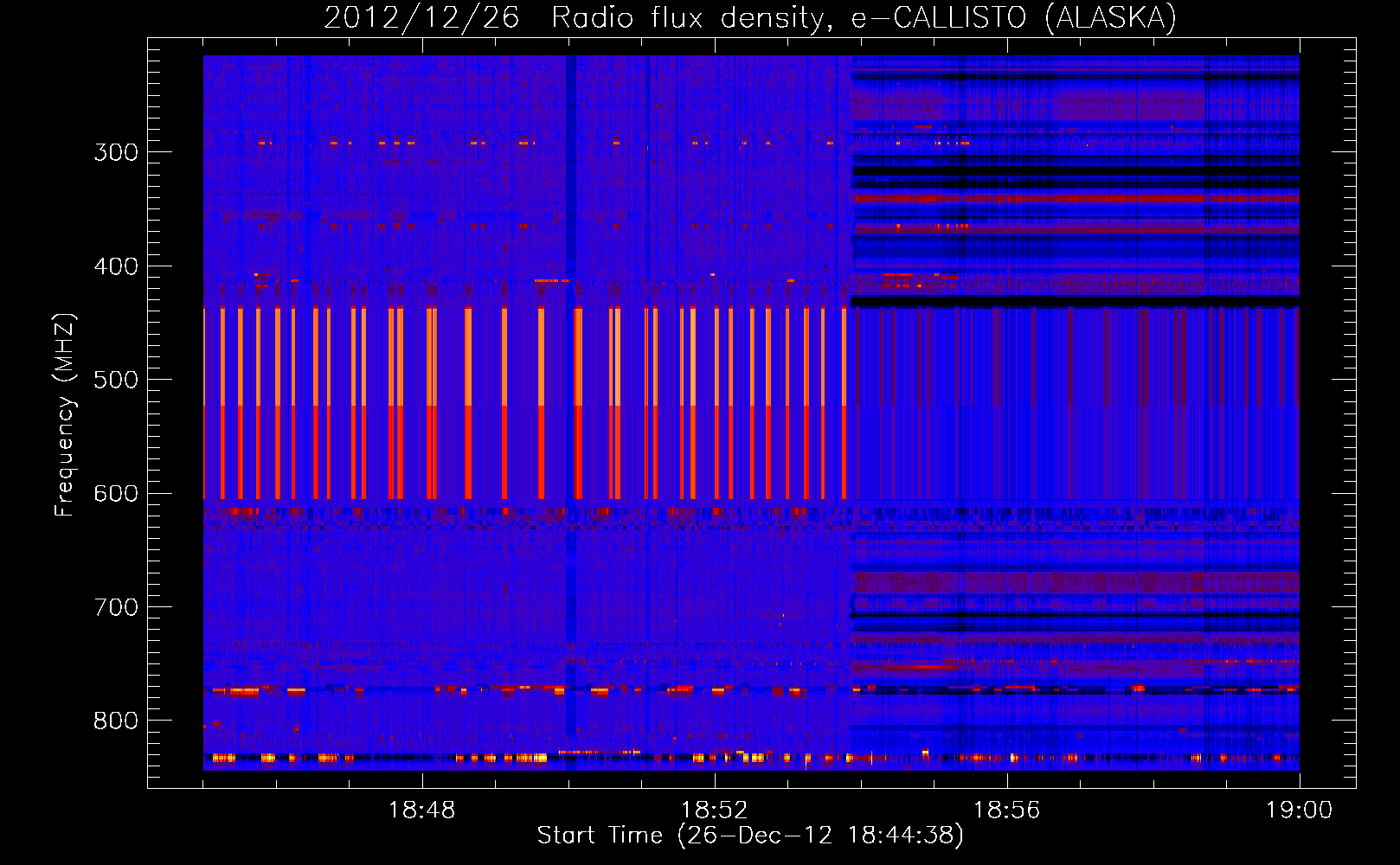Click the 500 frequency tick label
1400x865 pixels.
[x=116, y=380]
